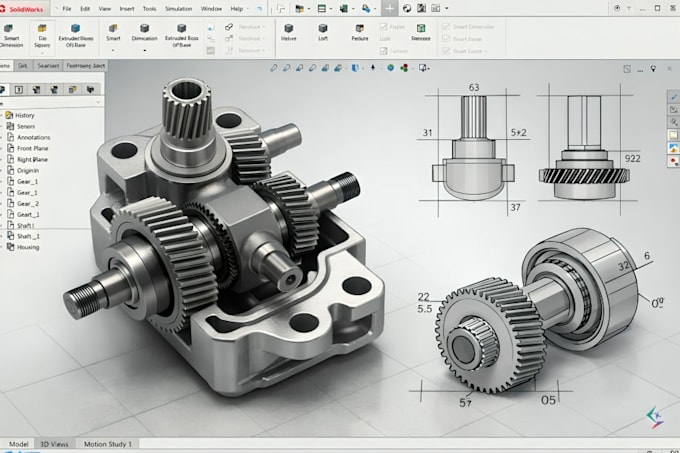The height and width of the screenshot is (453, 680).
Task: Open dropdown arrow next to monitor display icon
Action: click(428, 68)
